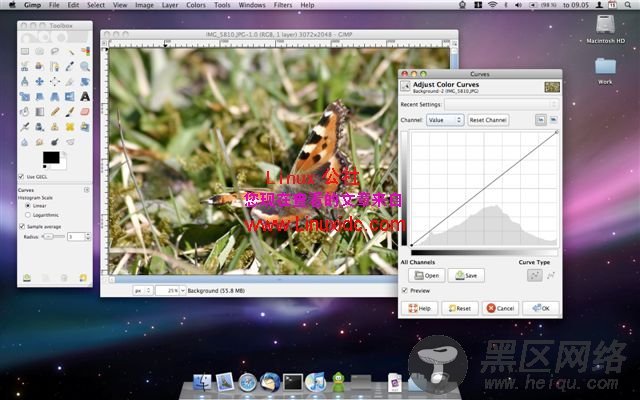Select the Alignment tool
Viewport: 640px width, 400px height.
(x=55, y=82)
